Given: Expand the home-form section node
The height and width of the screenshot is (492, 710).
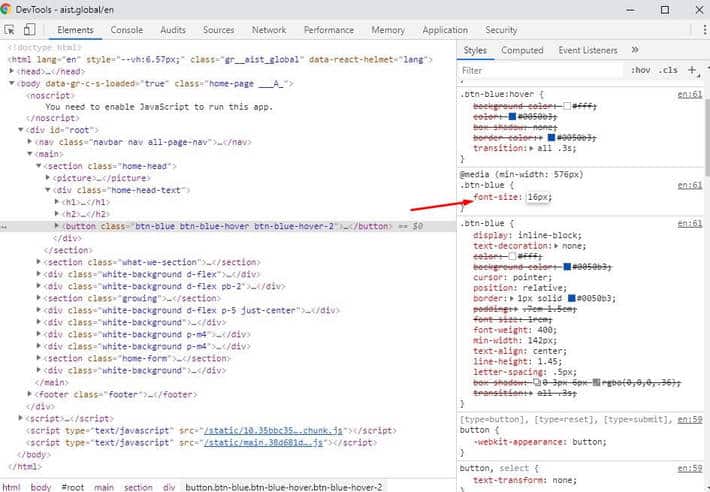Looking at the screenshot, I should [x=39, y=358].
